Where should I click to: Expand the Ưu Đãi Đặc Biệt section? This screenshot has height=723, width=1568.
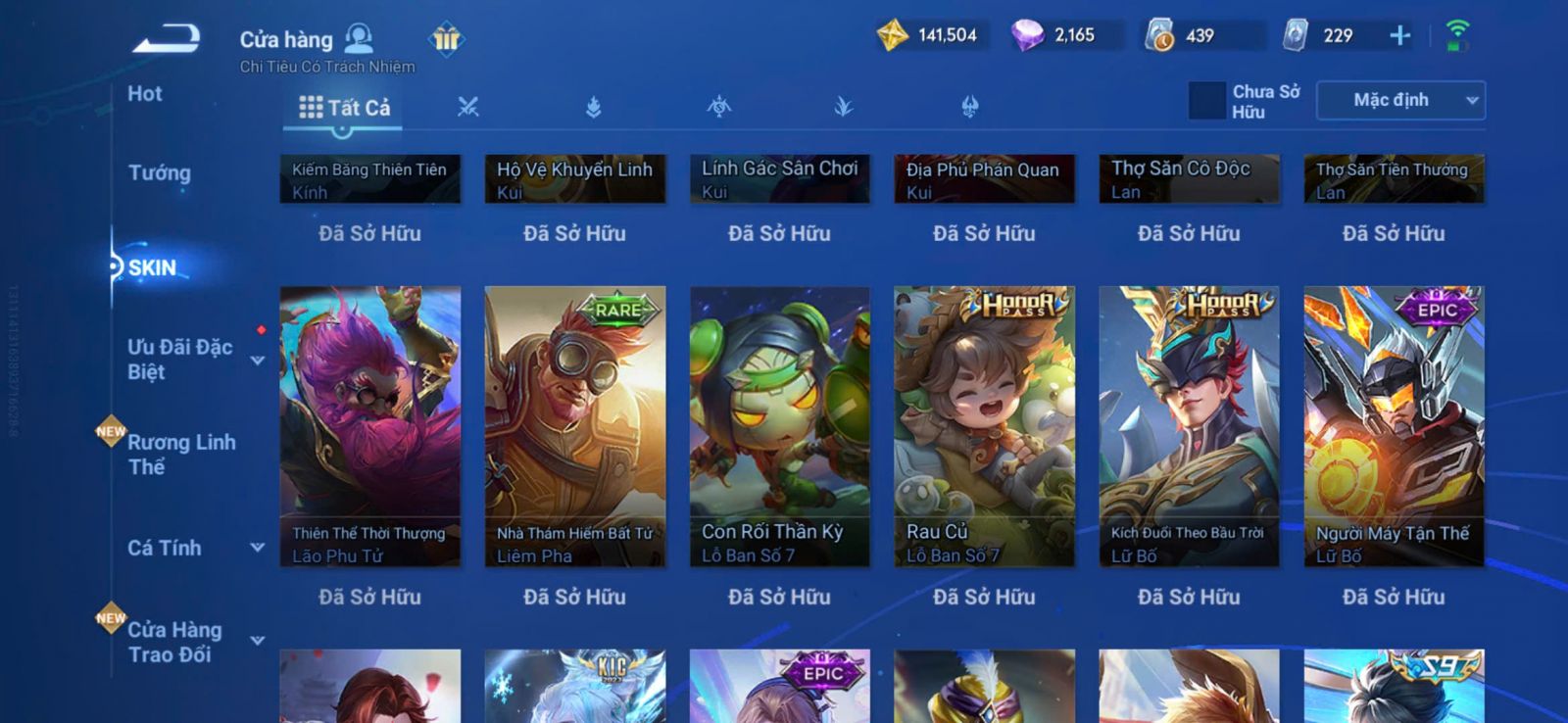pos(258,360)
